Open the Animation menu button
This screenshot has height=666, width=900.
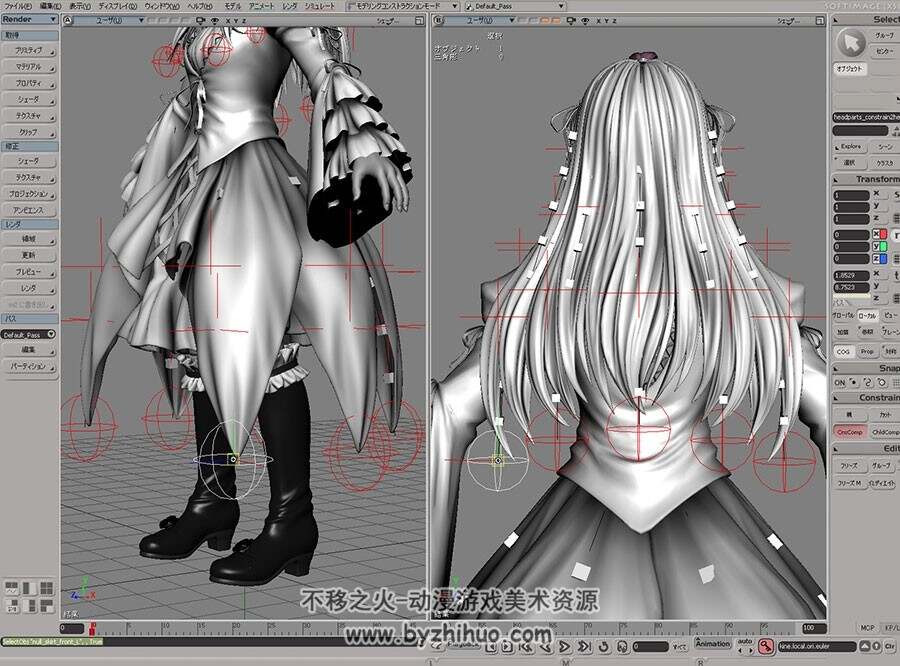pyautogui.click(x=712, y=644)
